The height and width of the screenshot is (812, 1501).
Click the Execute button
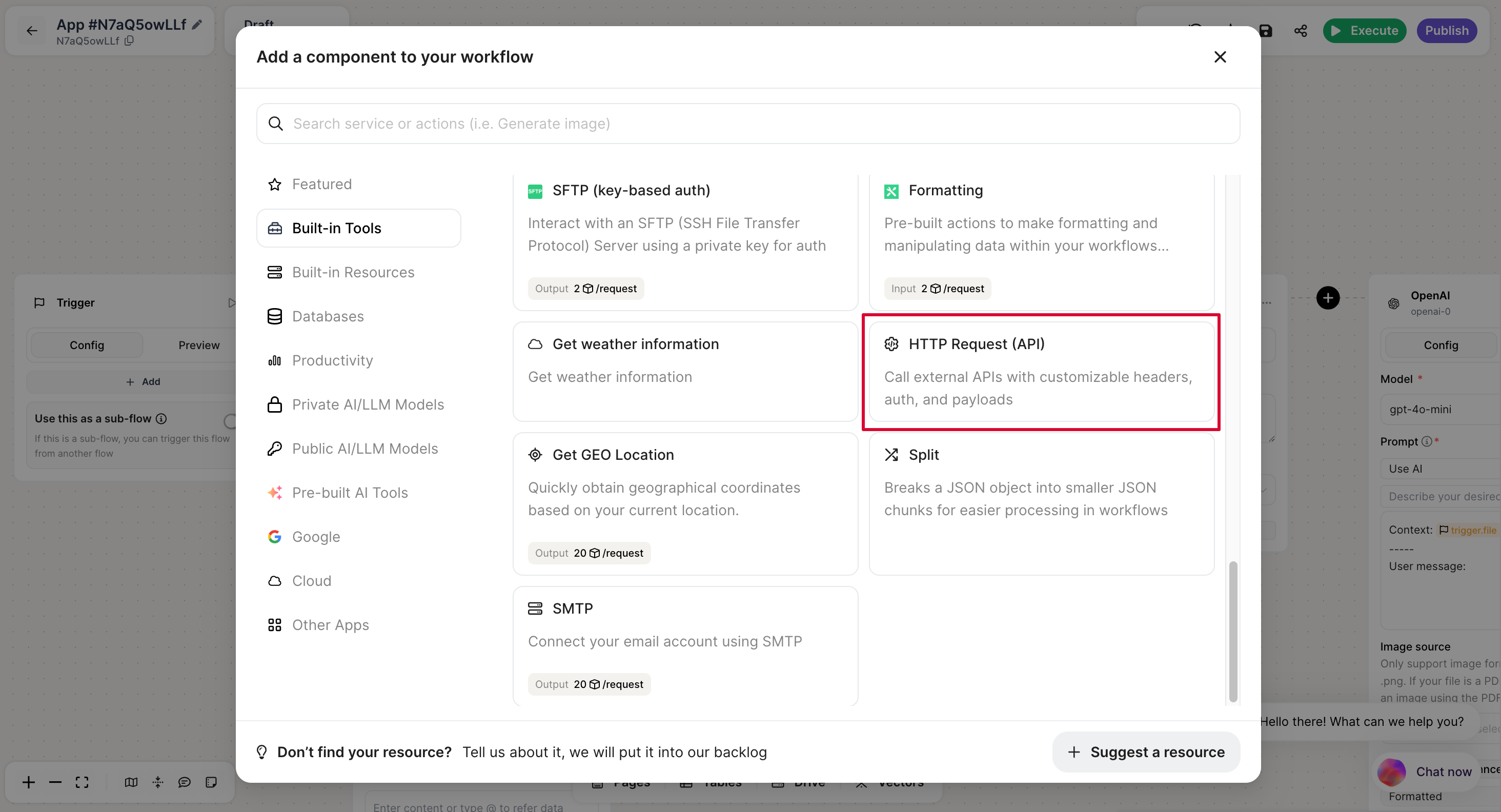[1364, 31]
